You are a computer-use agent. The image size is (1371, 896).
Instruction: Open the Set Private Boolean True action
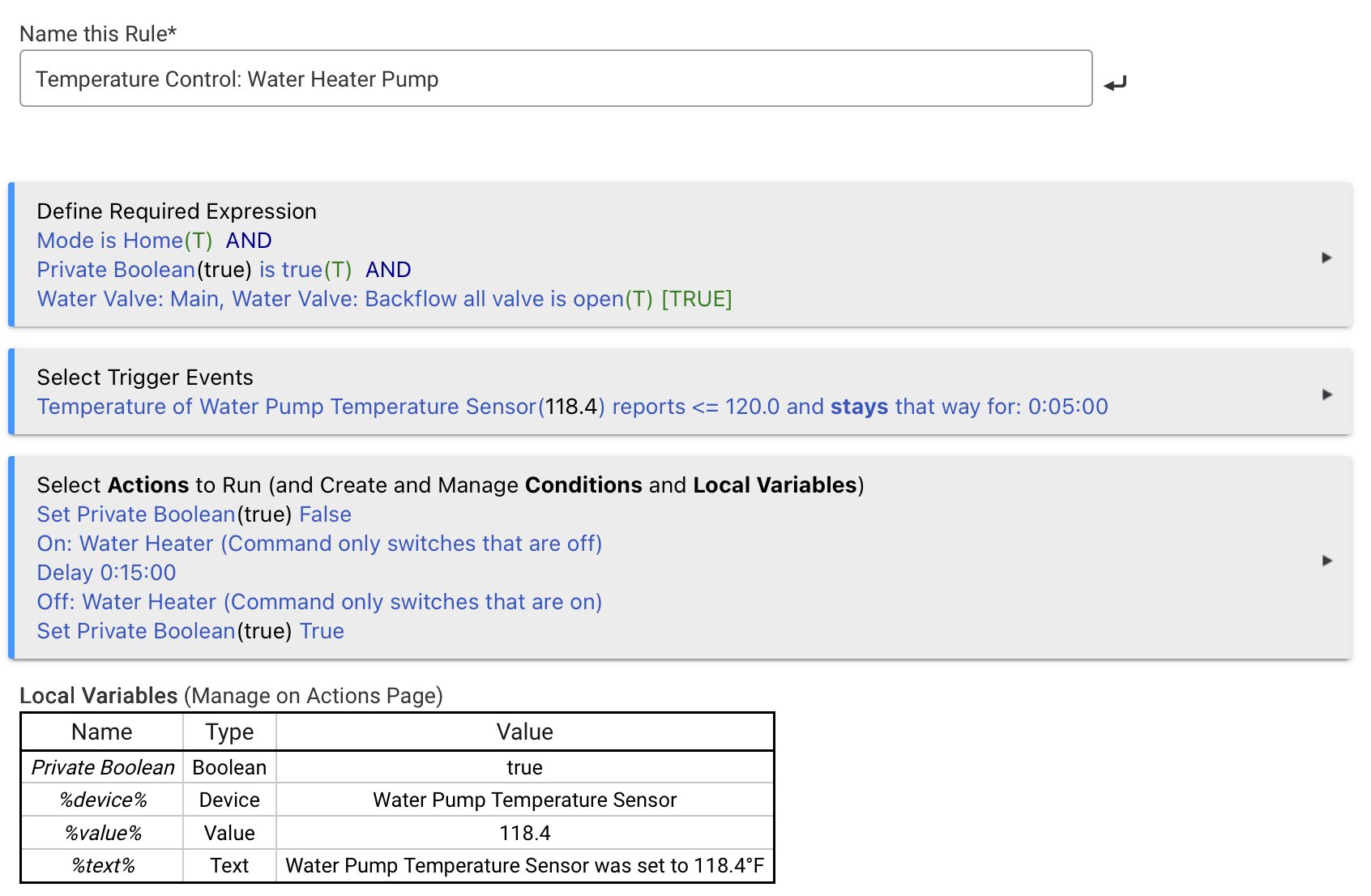pos(190,631)
